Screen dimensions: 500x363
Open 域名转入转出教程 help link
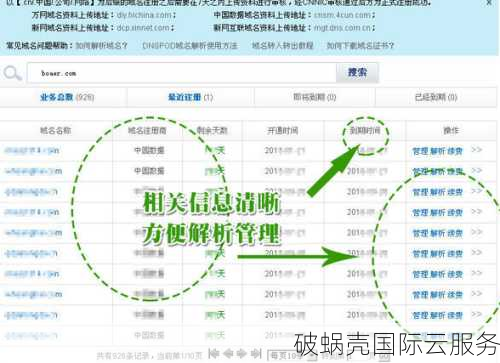[282, 45]
